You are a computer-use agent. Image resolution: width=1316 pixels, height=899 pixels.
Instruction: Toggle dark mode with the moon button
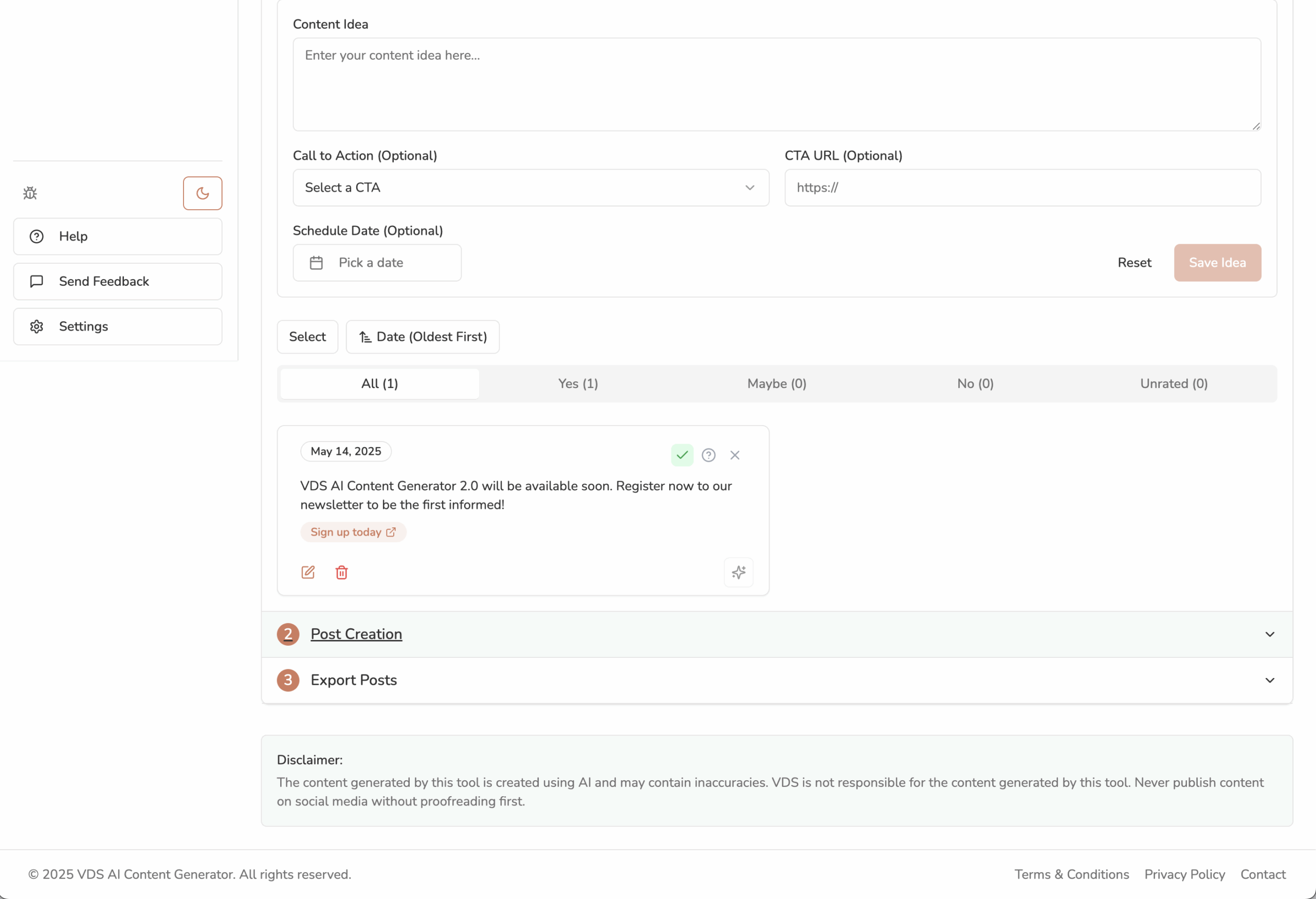point(202,193)
